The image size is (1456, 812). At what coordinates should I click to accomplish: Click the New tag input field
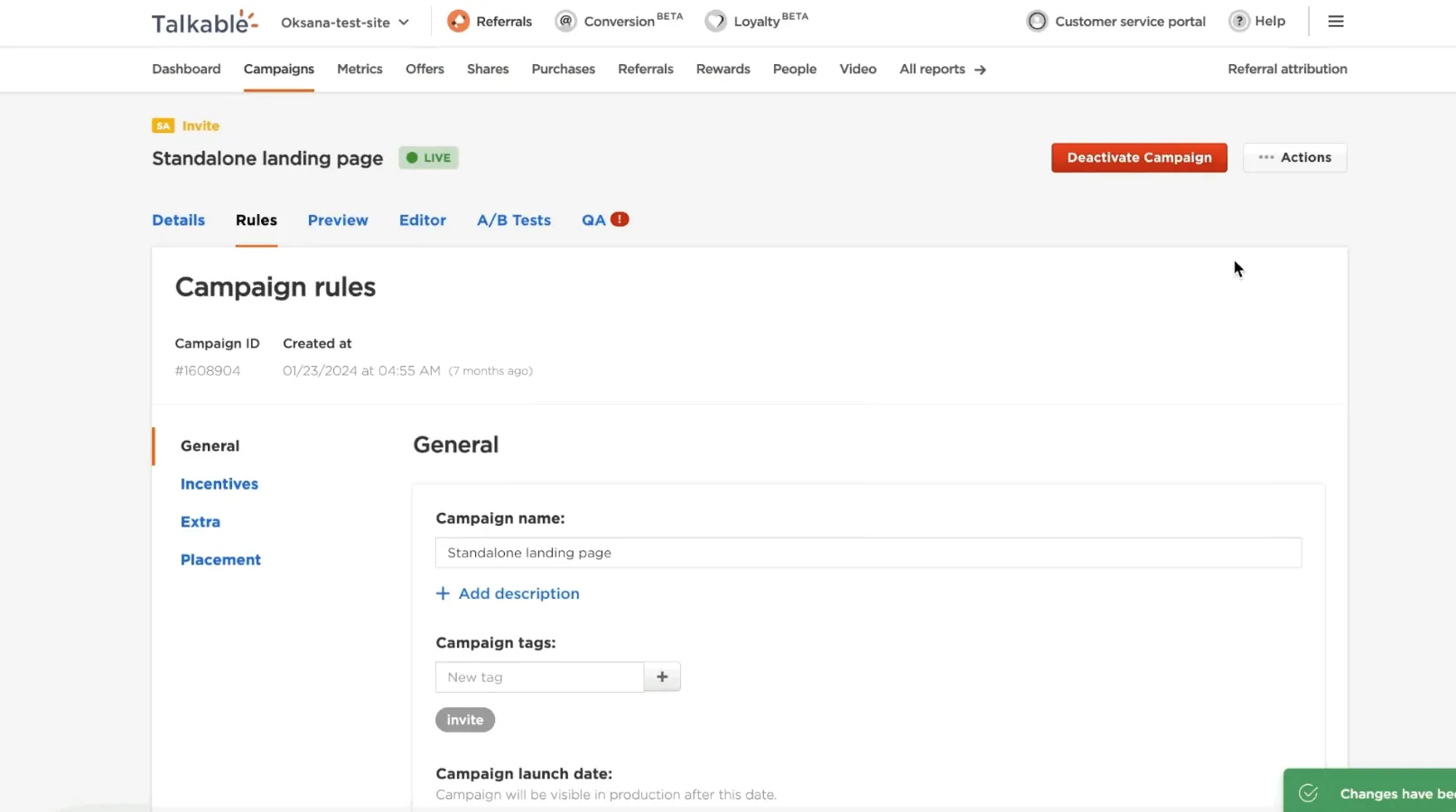click(x=539, y=677)
